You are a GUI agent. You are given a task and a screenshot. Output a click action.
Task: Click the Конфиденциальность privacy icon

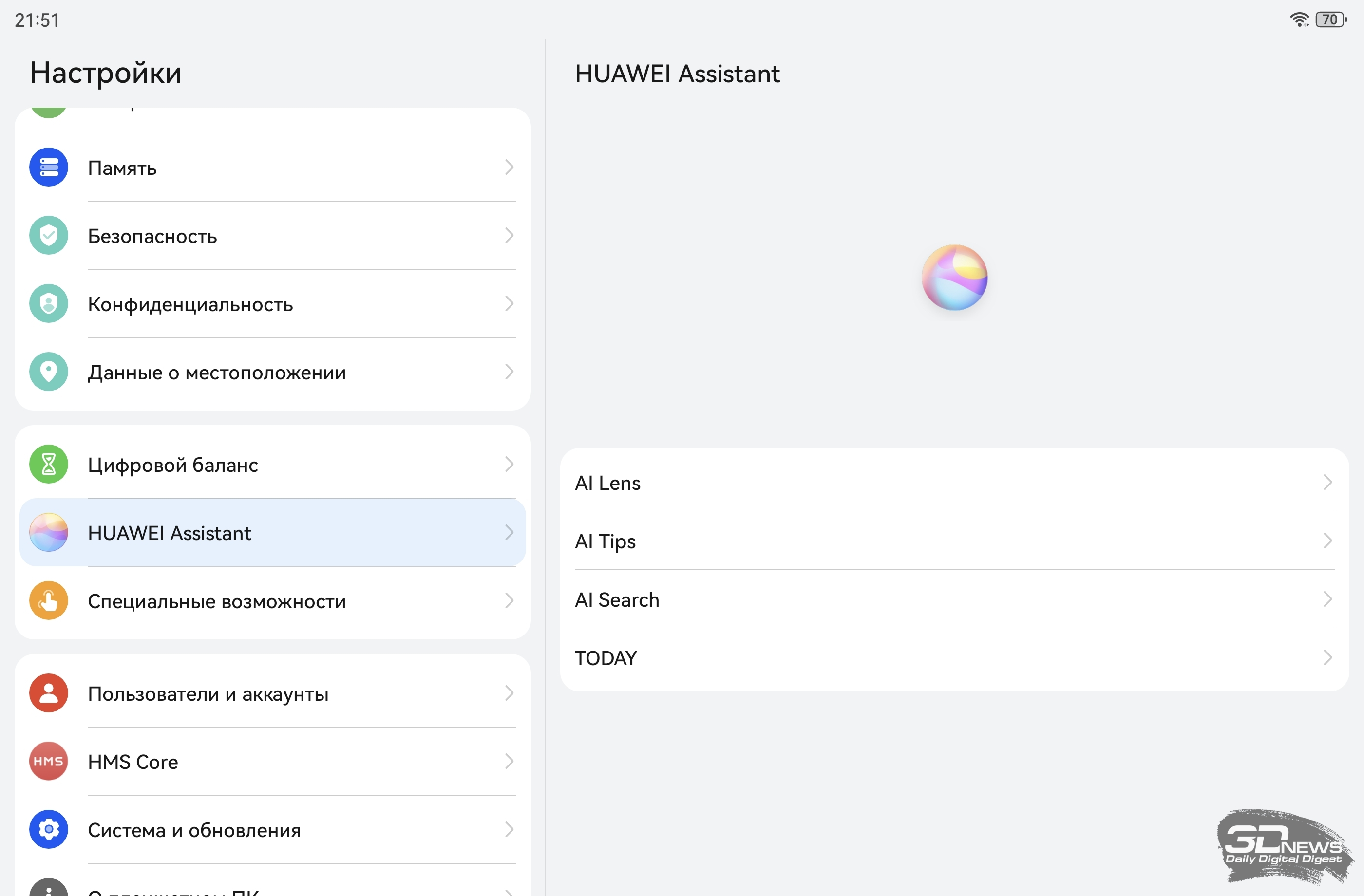49,304
